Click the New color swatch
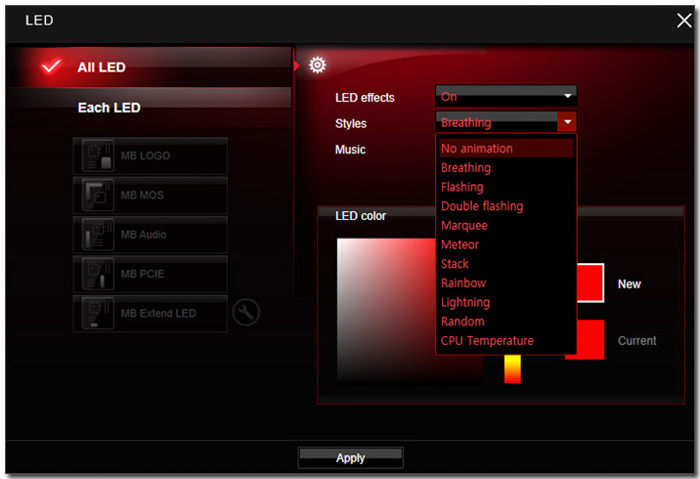Viewport: 700px width, 479px height. pyautogui.click(x=590, y=283)
